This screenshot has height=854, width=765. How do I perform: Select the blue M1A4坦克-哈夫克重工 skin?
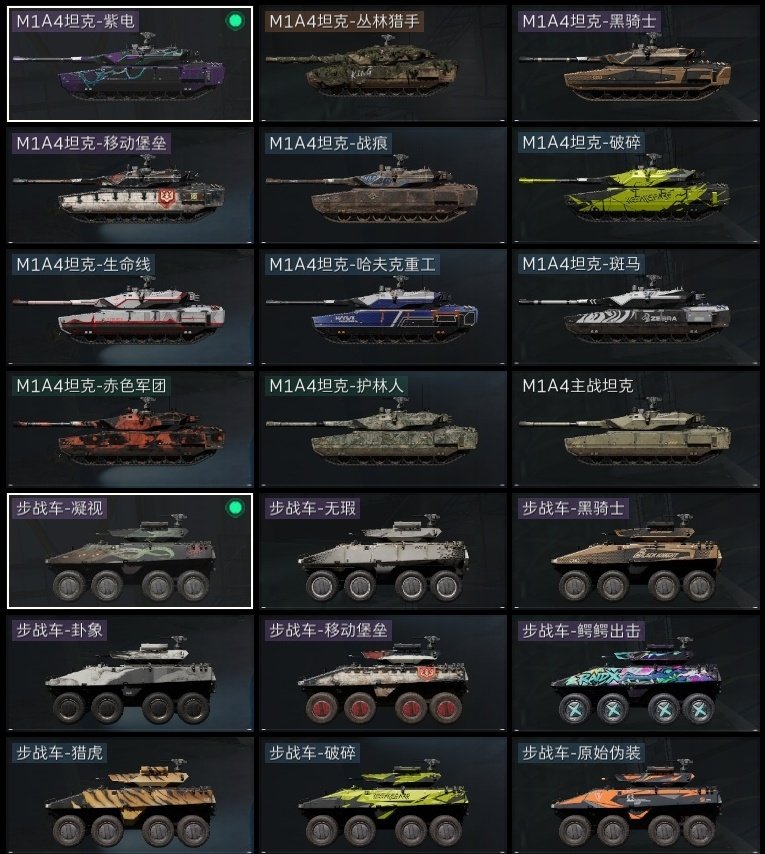point(383,307)
